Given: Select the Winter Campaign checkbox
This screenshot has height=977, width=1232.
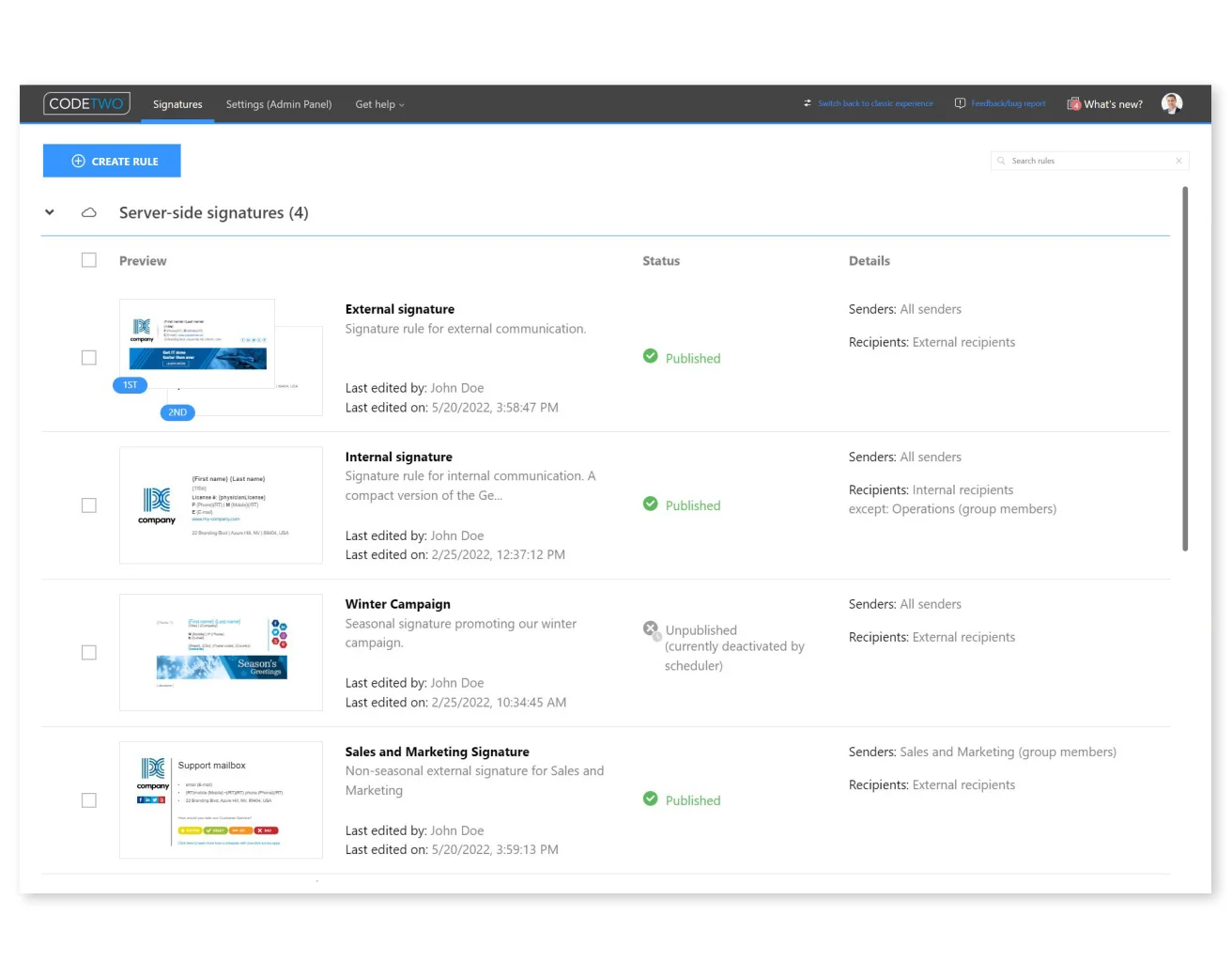Looking at the screenshot, I should click(x=89, y=653).
